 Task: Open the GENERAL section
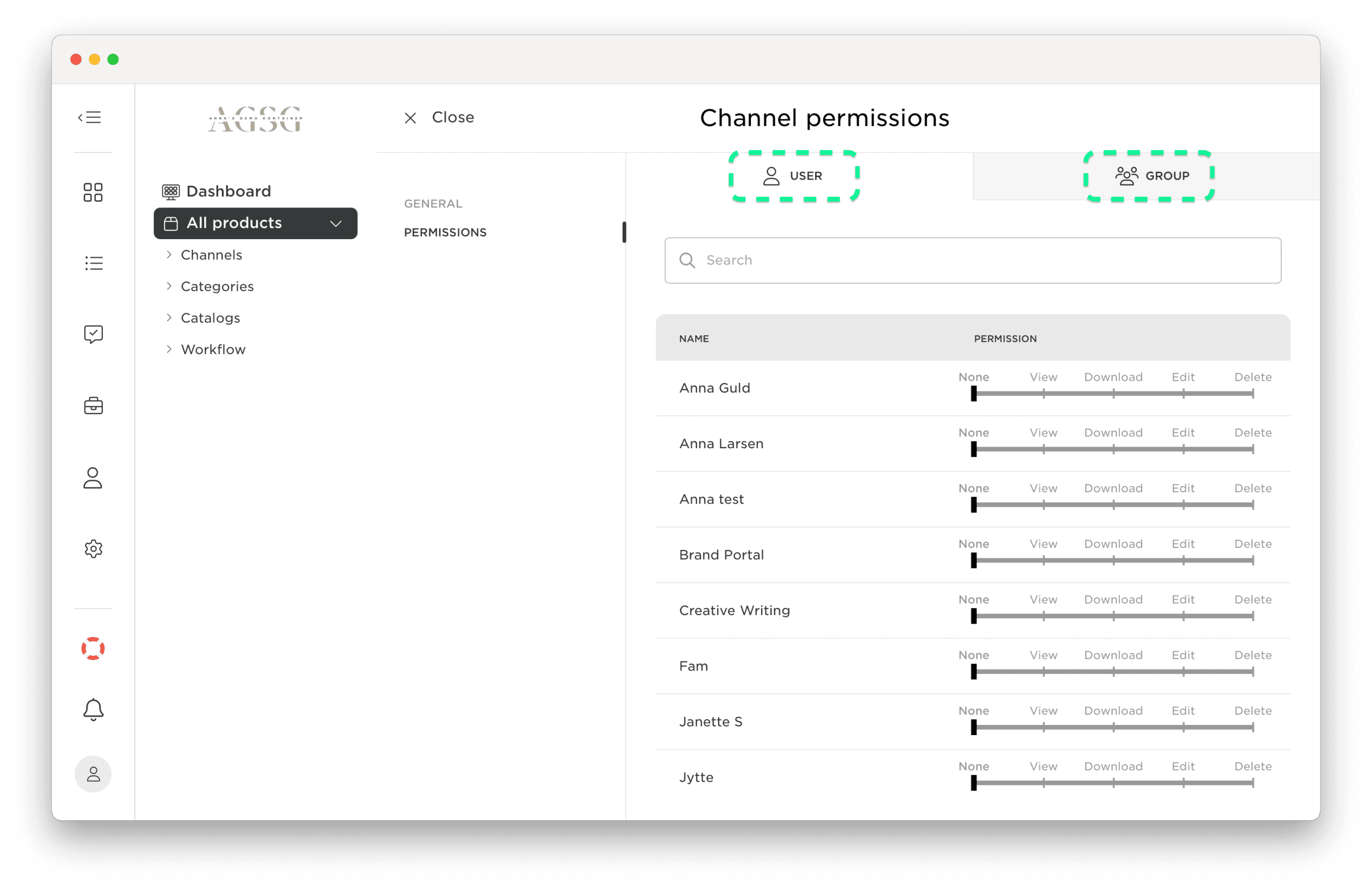tap(433, 203)
